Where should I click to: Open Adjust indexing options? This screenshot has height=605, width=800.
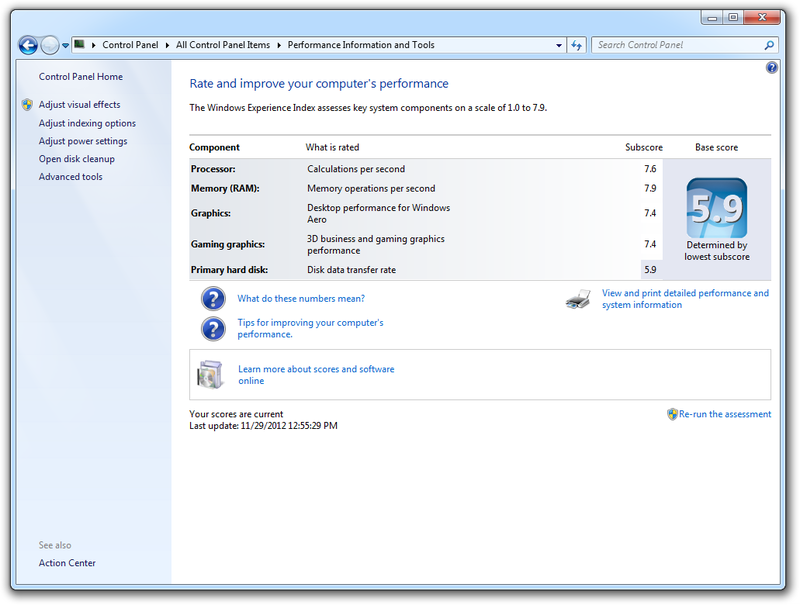pos(87,123)
